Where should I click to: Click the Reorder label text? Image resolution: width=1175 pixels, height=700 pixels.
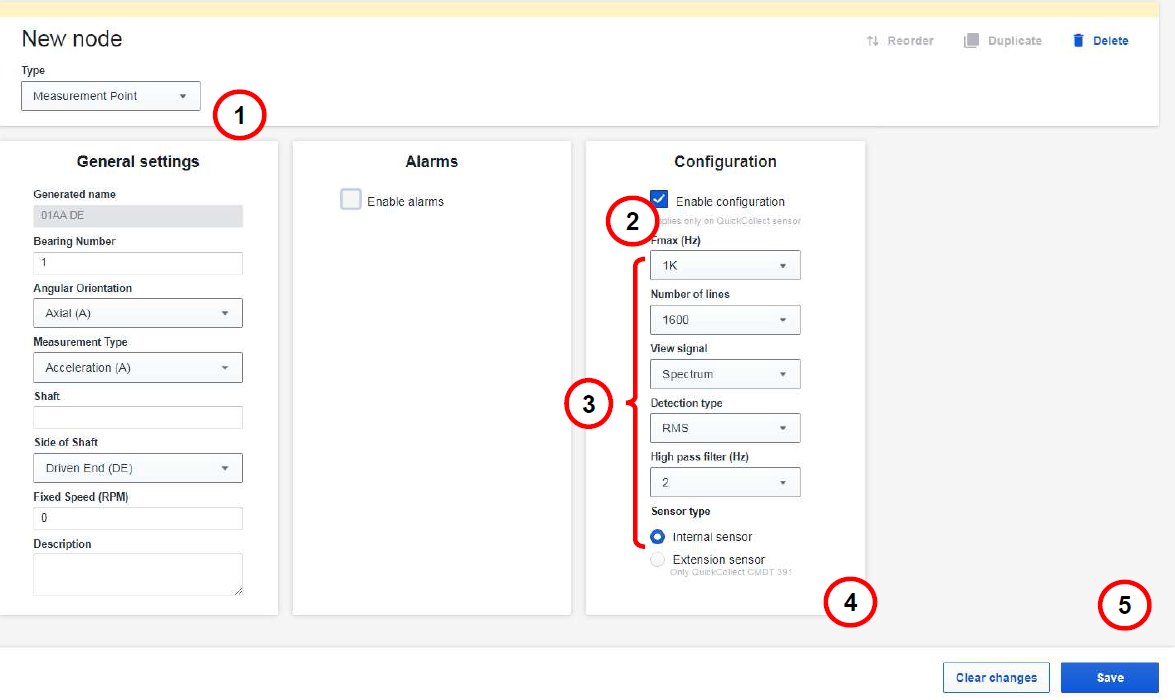coord(910,40)
